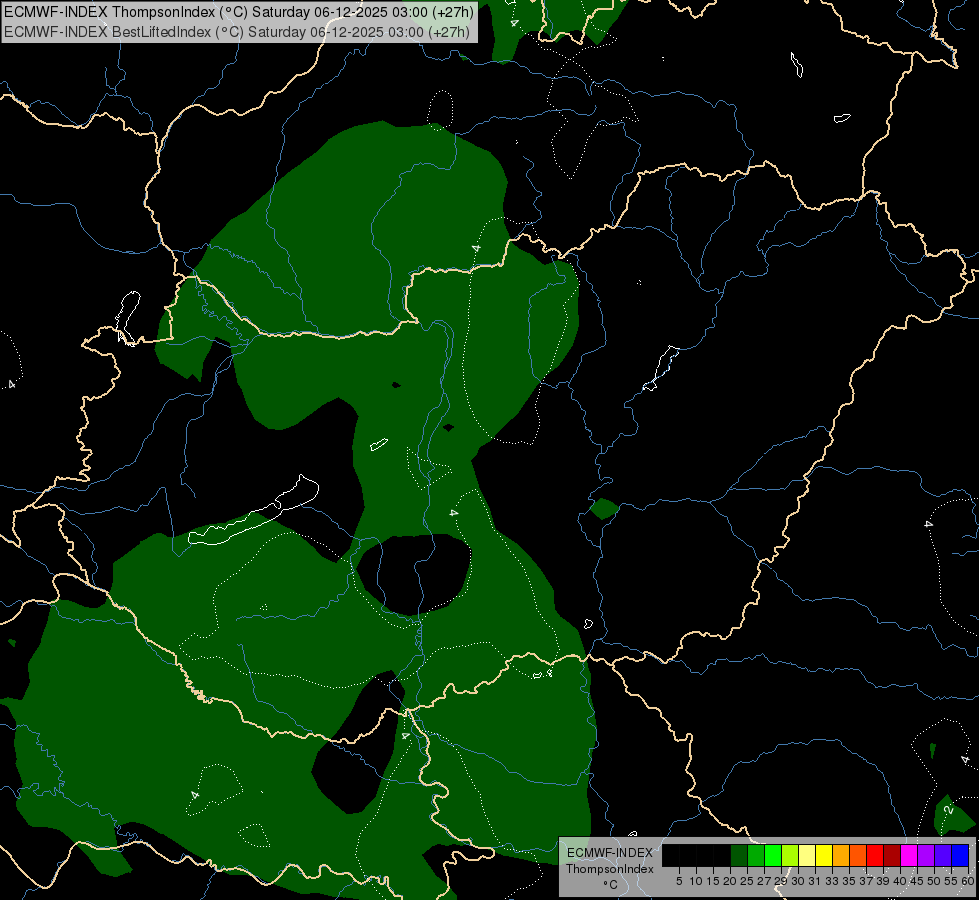Image resolution: width=979 pixels, height=900 pixels.
Task: Click the ThompsonIndex title line at top
Action: click(x=239, y=12)
